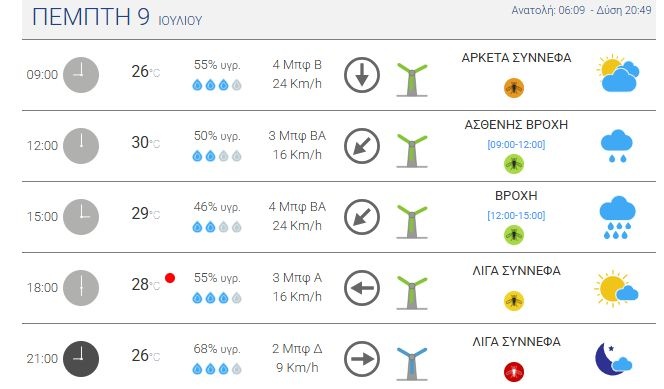Click the 09:00 clock icon
664x389 pixels.
tap(81, 75)
